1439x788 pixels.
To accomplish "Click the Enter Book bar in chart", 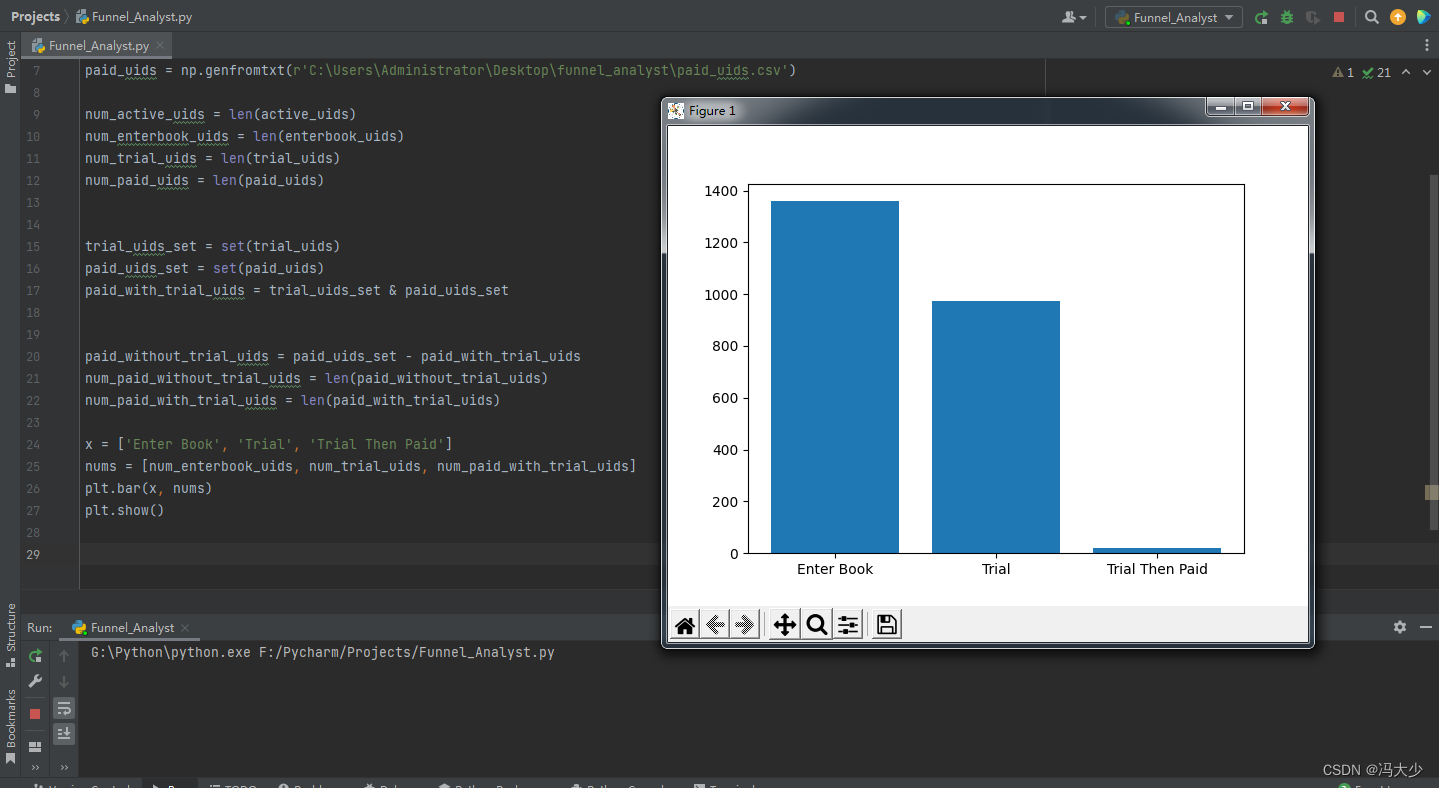I will tap(835, 377).
